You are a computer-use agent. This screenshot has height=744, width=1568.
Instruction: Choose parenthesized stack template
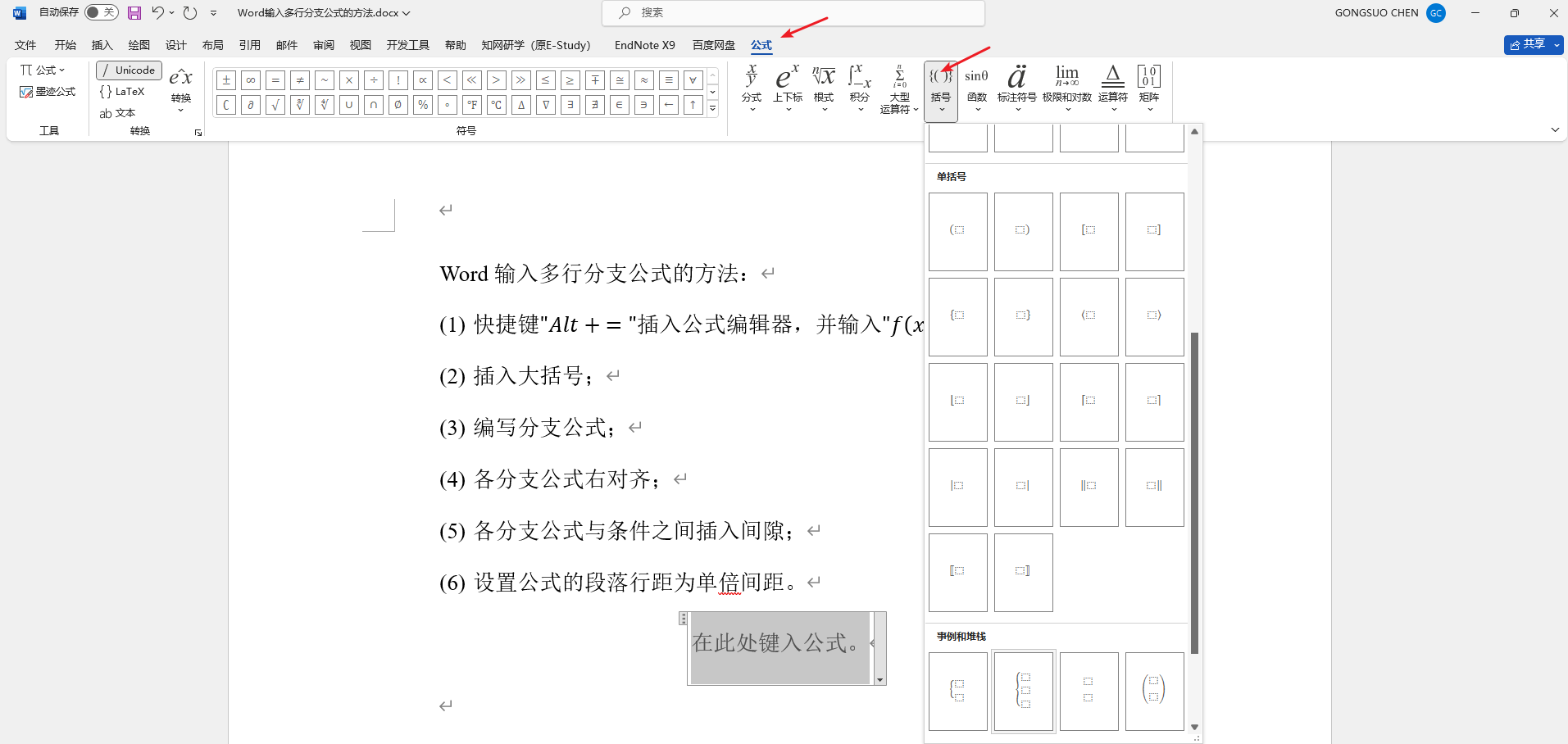[1155, 692]
